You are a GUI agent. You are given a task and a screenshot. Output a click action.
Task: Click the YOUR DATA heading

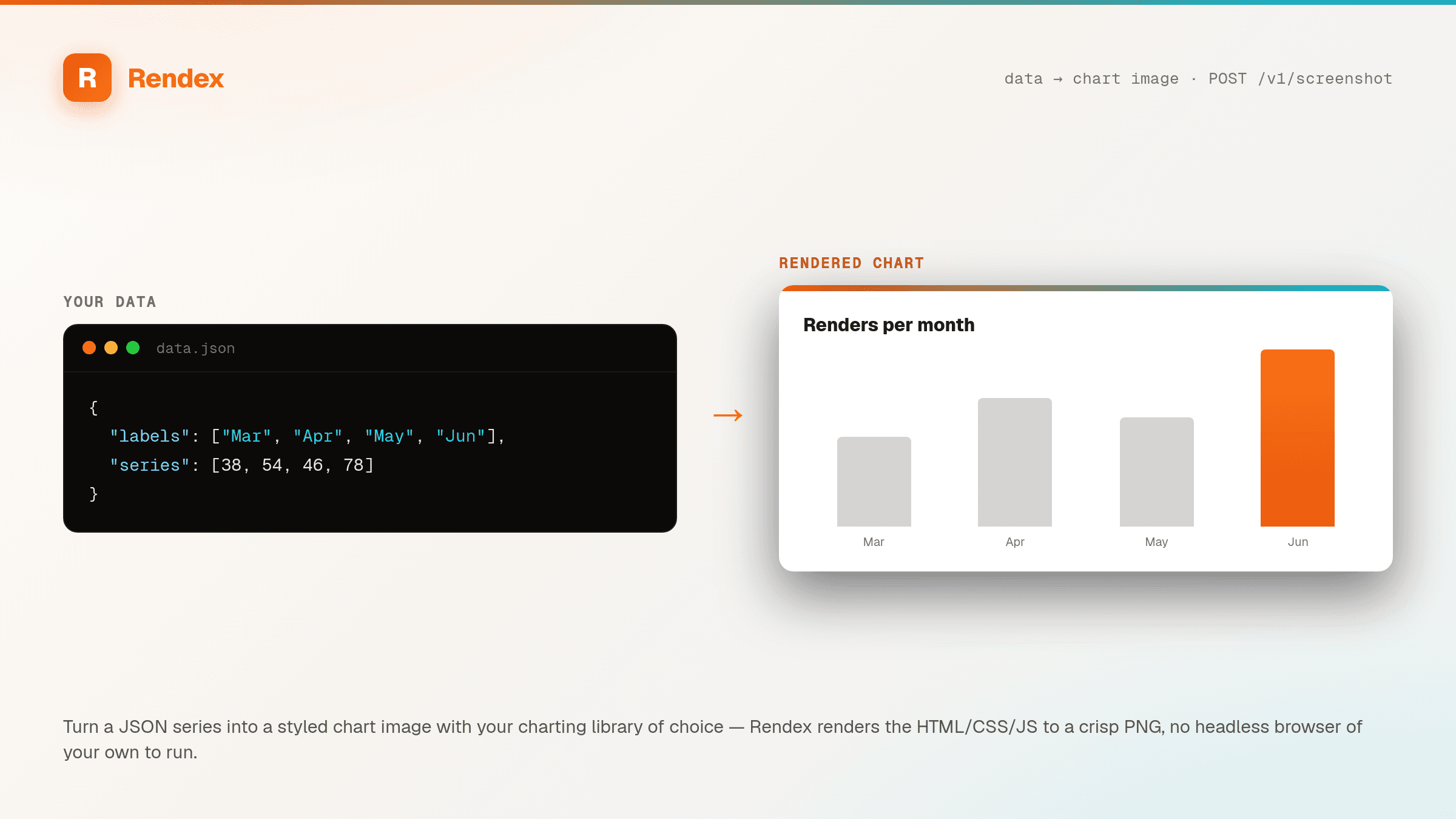[x=110, y=302]
